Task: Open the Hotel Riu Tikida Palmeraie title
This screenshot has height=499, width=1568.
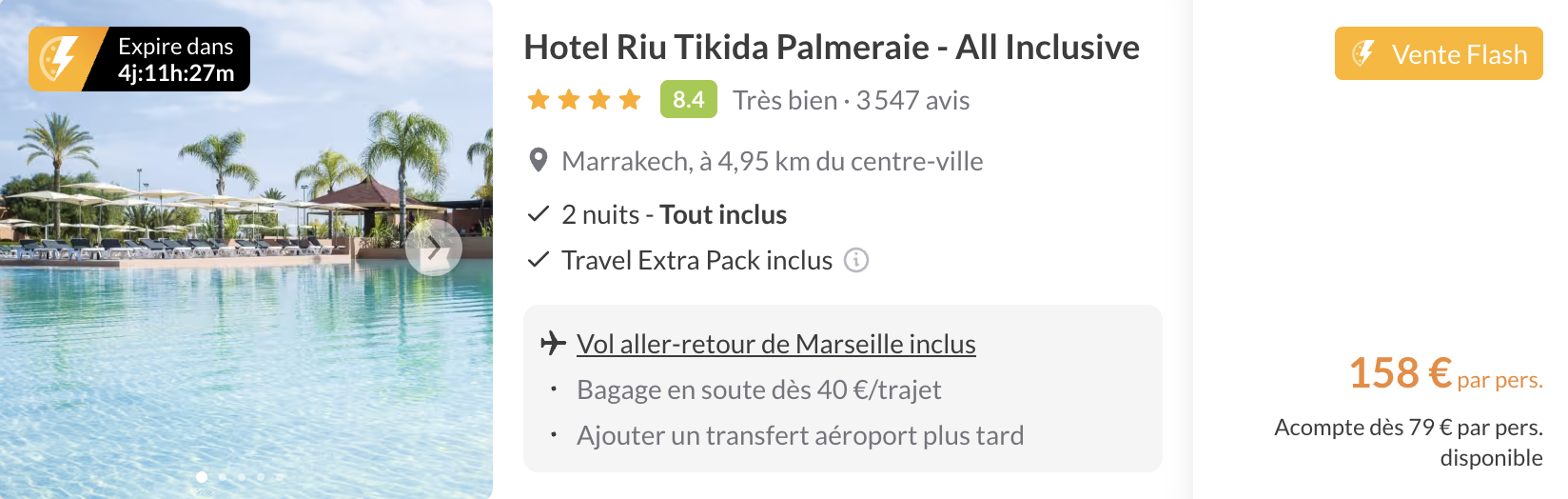Action: (x=832, y=47)
